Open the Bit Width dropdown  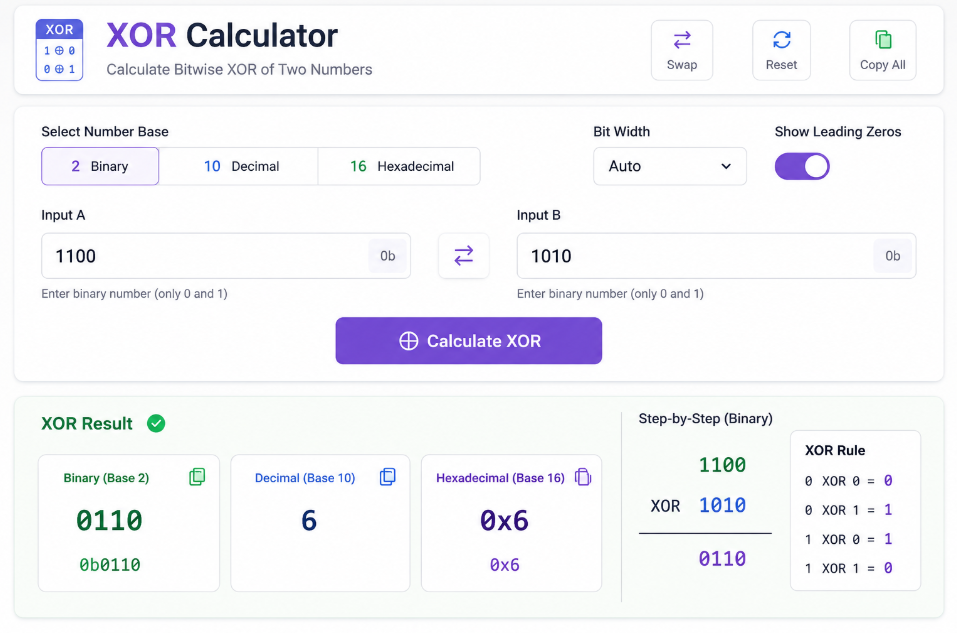(670, 166)
